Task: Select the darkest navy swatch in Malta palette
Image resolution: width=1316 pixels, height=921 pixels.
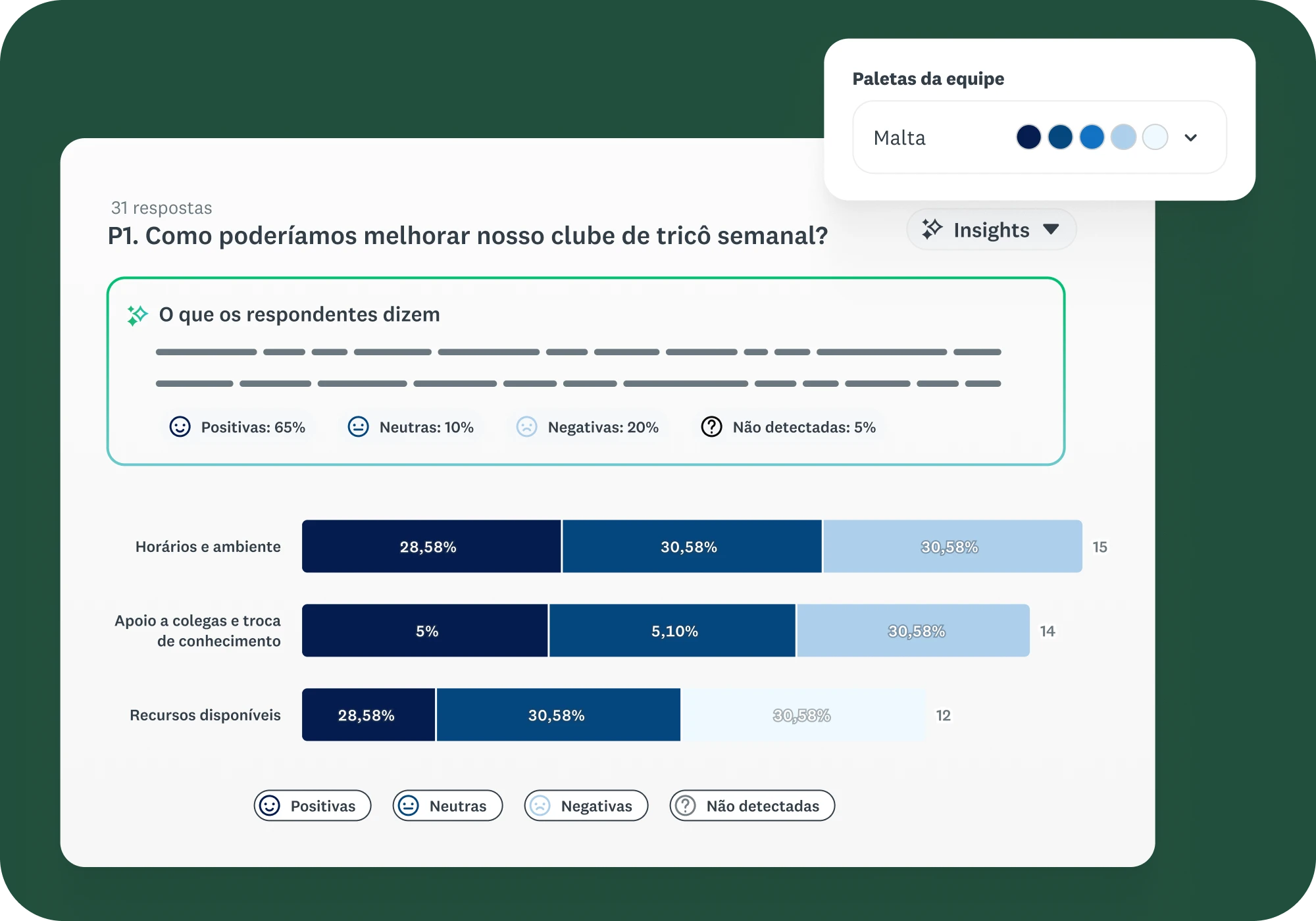Action: coord(1028,137)
